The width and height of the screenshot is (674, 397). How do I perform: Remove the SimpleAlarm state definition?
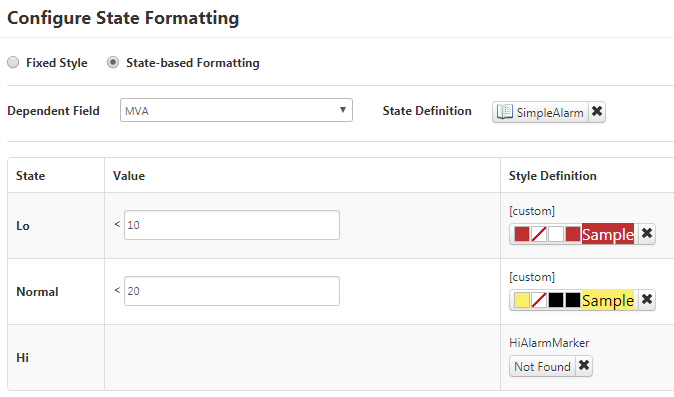click(597, 112)
